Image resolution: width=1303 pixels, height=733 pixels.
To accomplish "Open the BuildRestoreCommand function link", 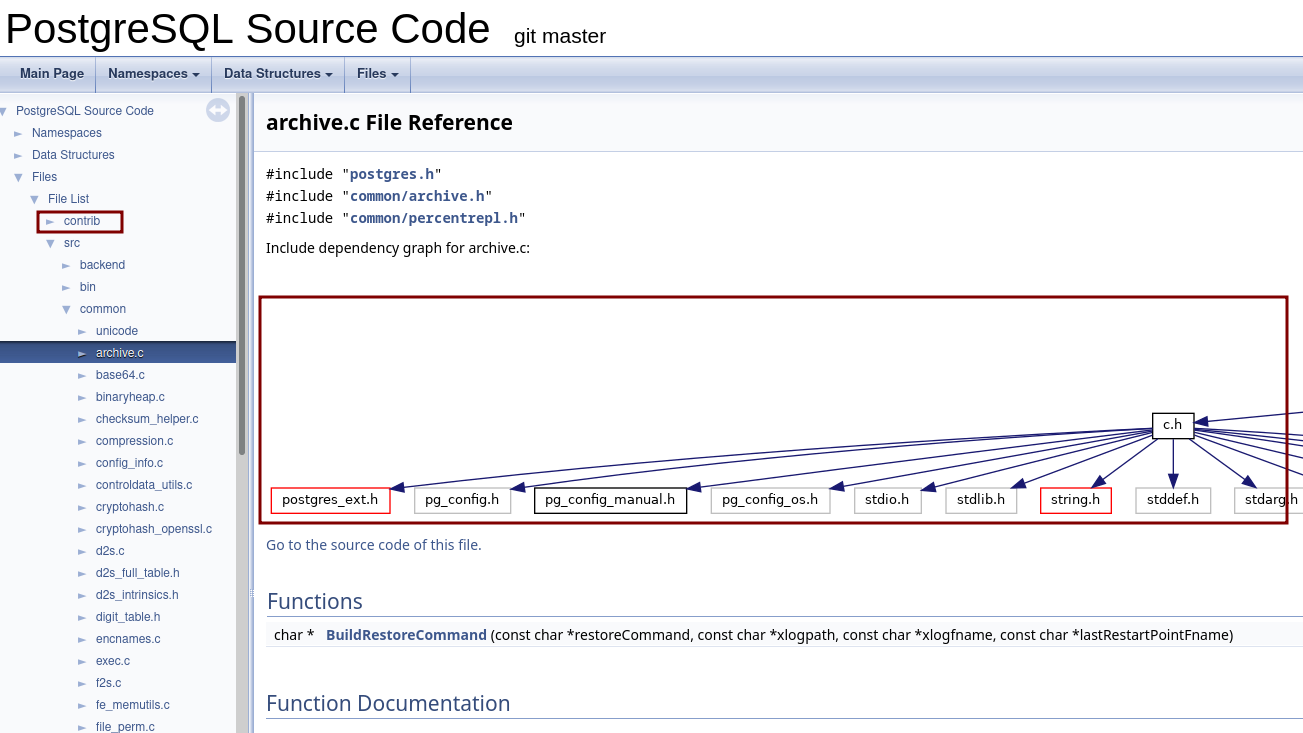I will click(x=406, y=635).
